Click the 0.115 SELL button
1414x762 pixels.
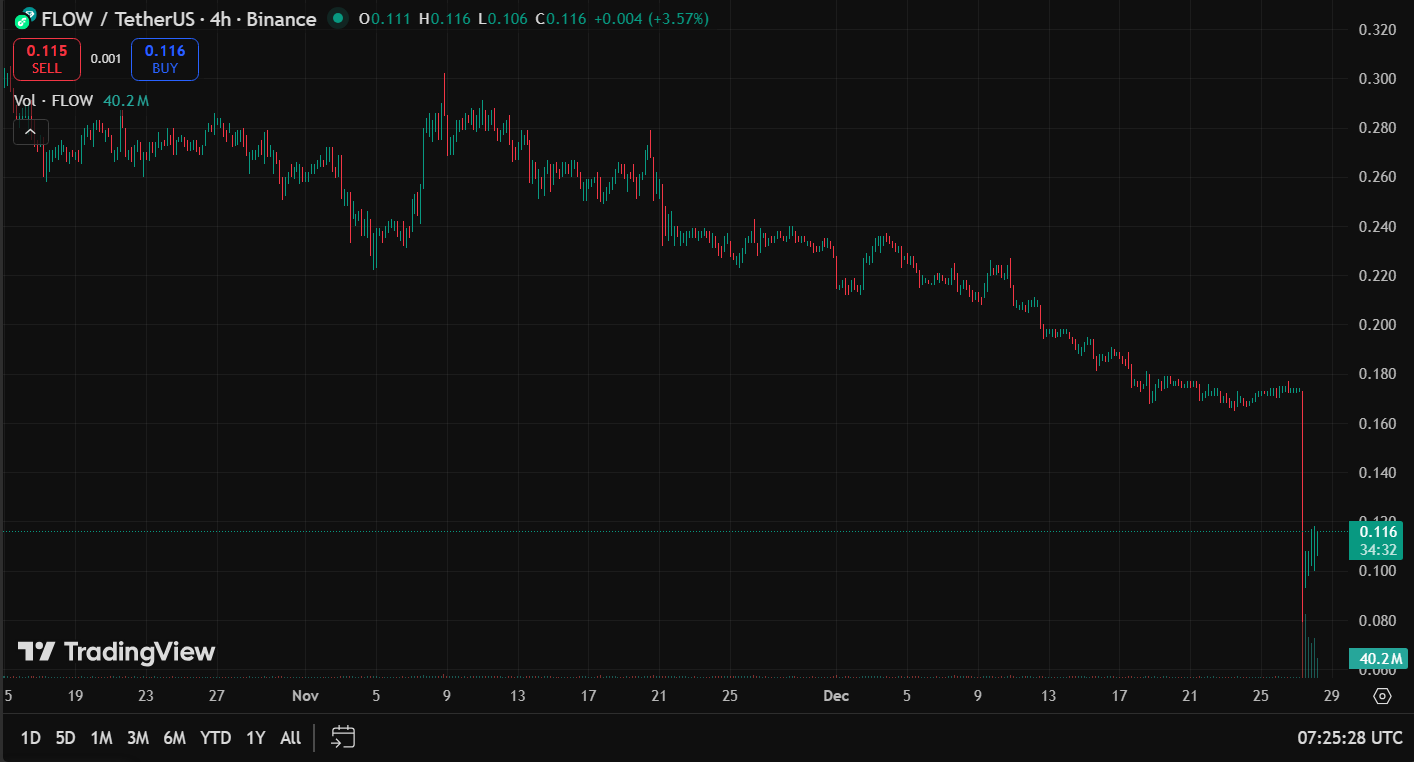click(47, 59)
